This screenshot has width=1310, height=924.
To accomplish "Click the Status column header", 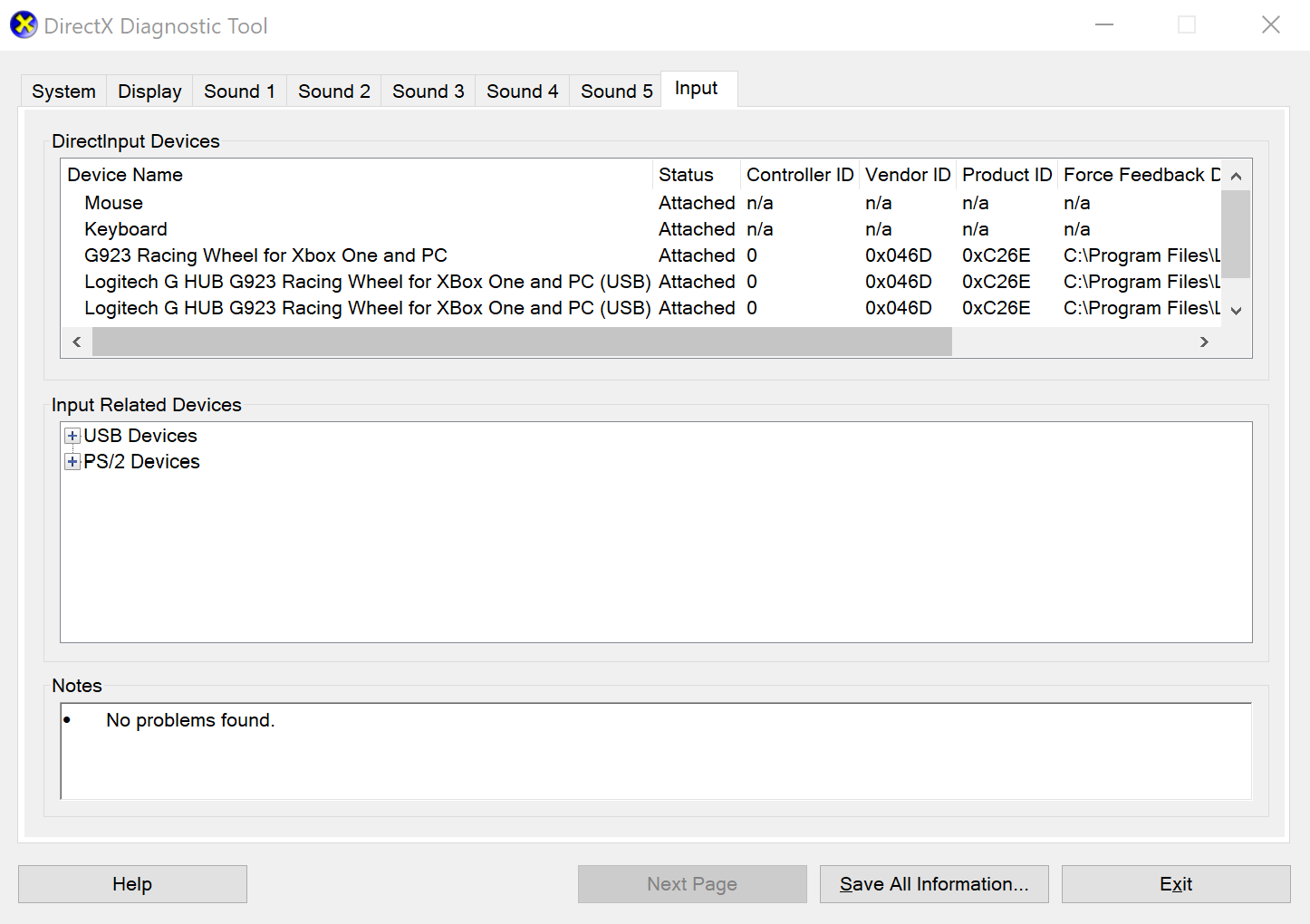I will pos(696,175).
